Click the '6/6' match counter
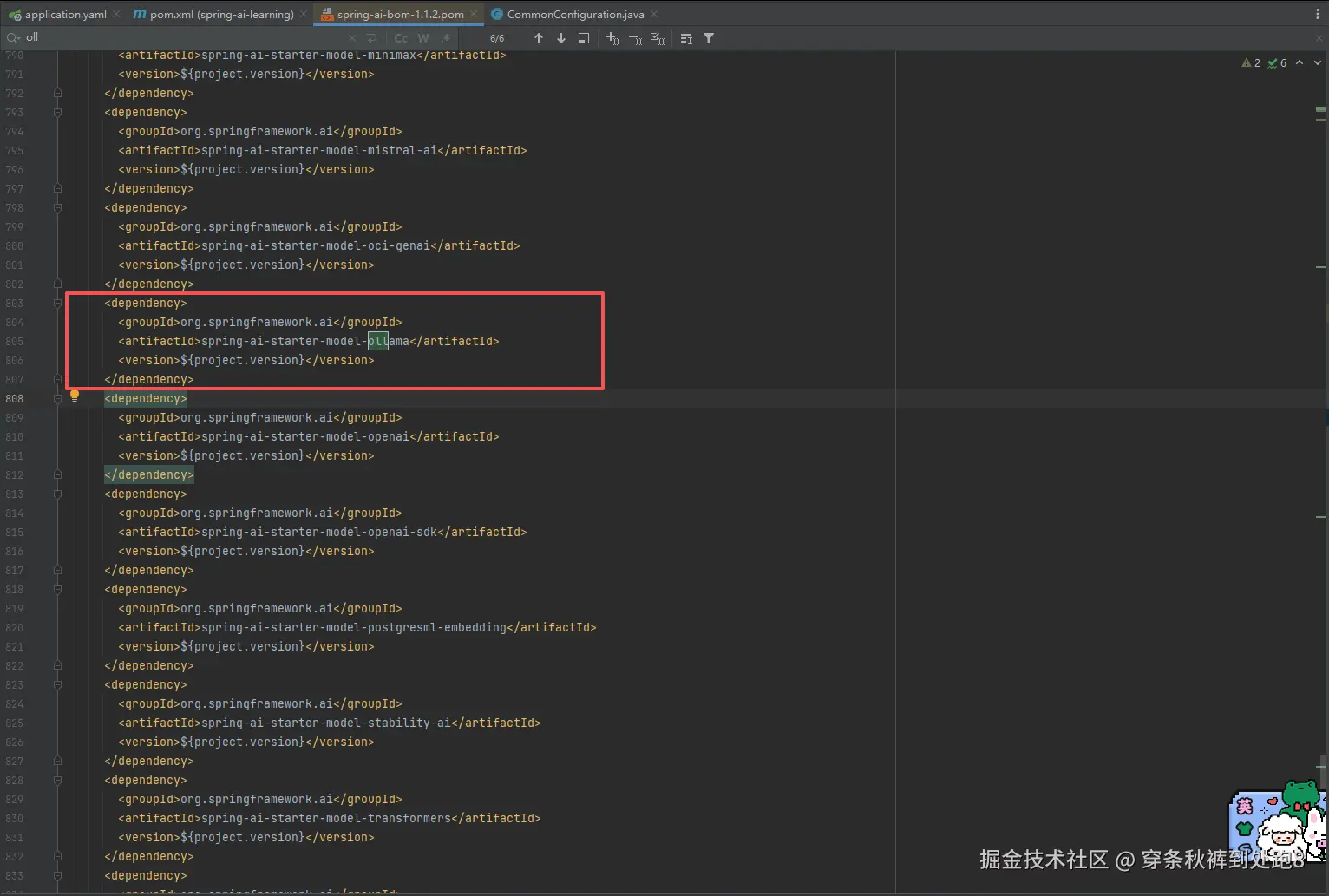The height and width of the screenshot is (896, 1329). (x=497, y=38)
